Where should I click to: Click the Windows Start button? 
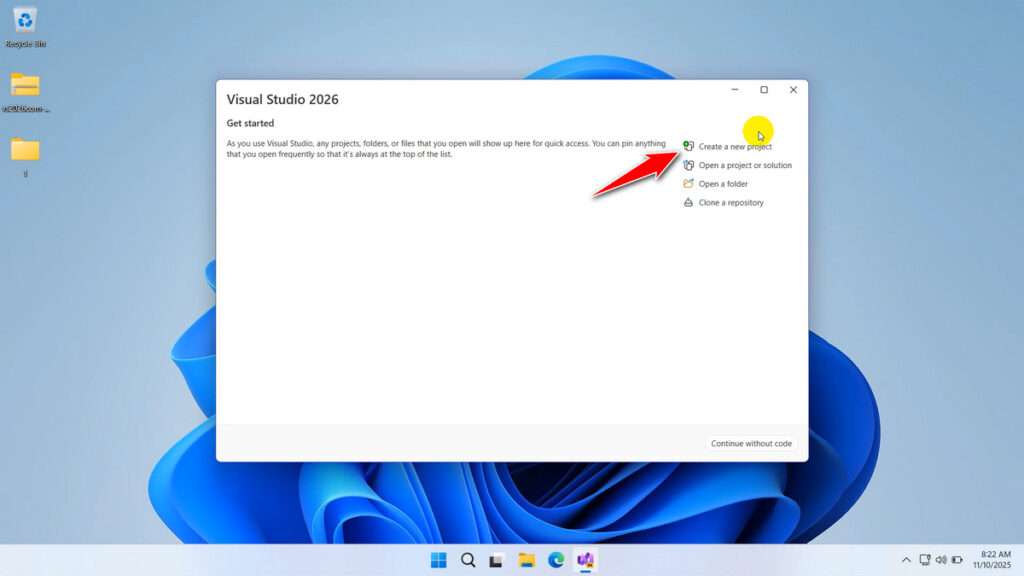(x=437, y=561)
